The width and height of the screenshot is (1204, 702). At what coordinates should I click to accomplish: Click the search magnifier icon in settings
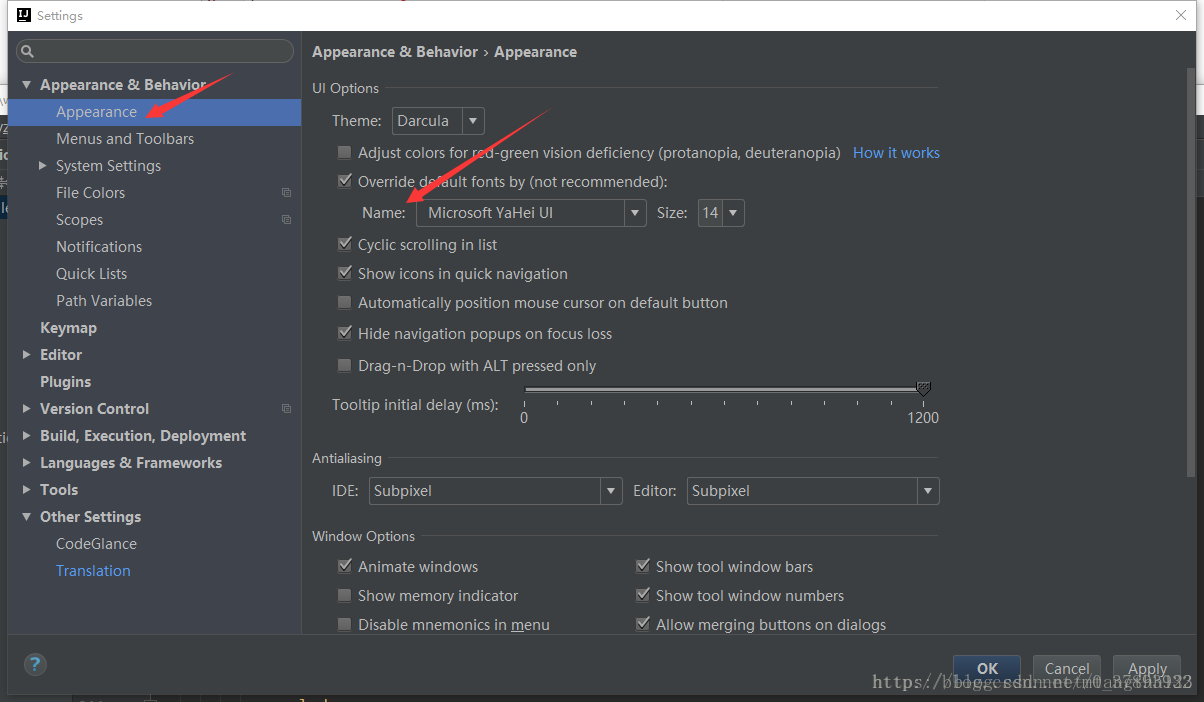click(x=27, y=51)
